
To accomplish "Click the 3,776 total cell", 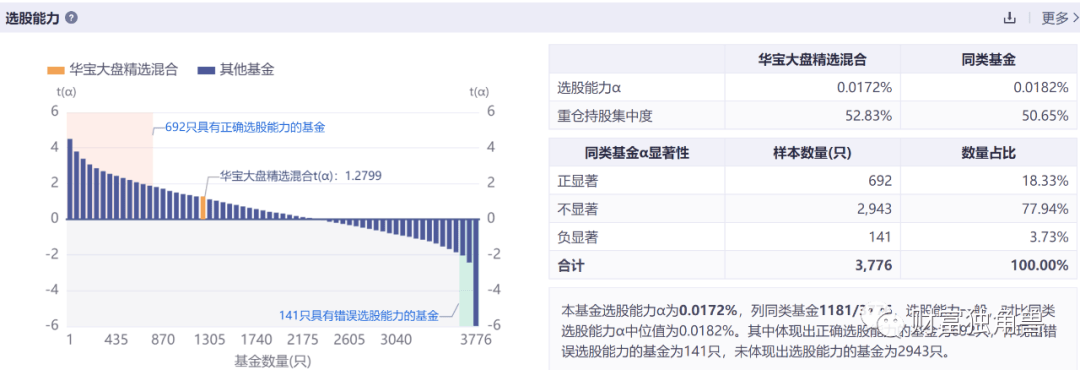I will [873, 265].
